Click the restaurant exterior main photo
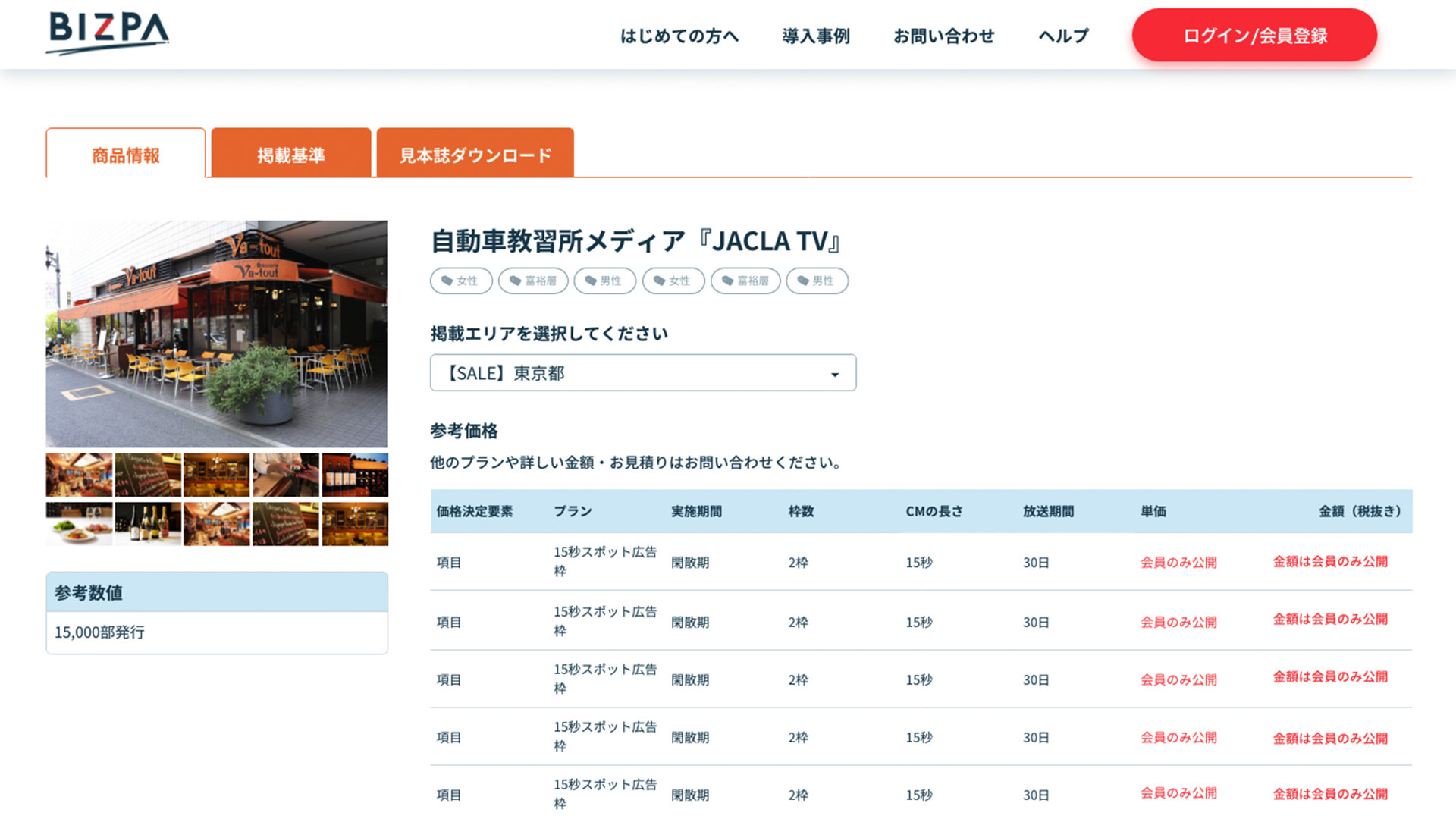The width and height of the screenshot is (1456, 819). [216, 332]
